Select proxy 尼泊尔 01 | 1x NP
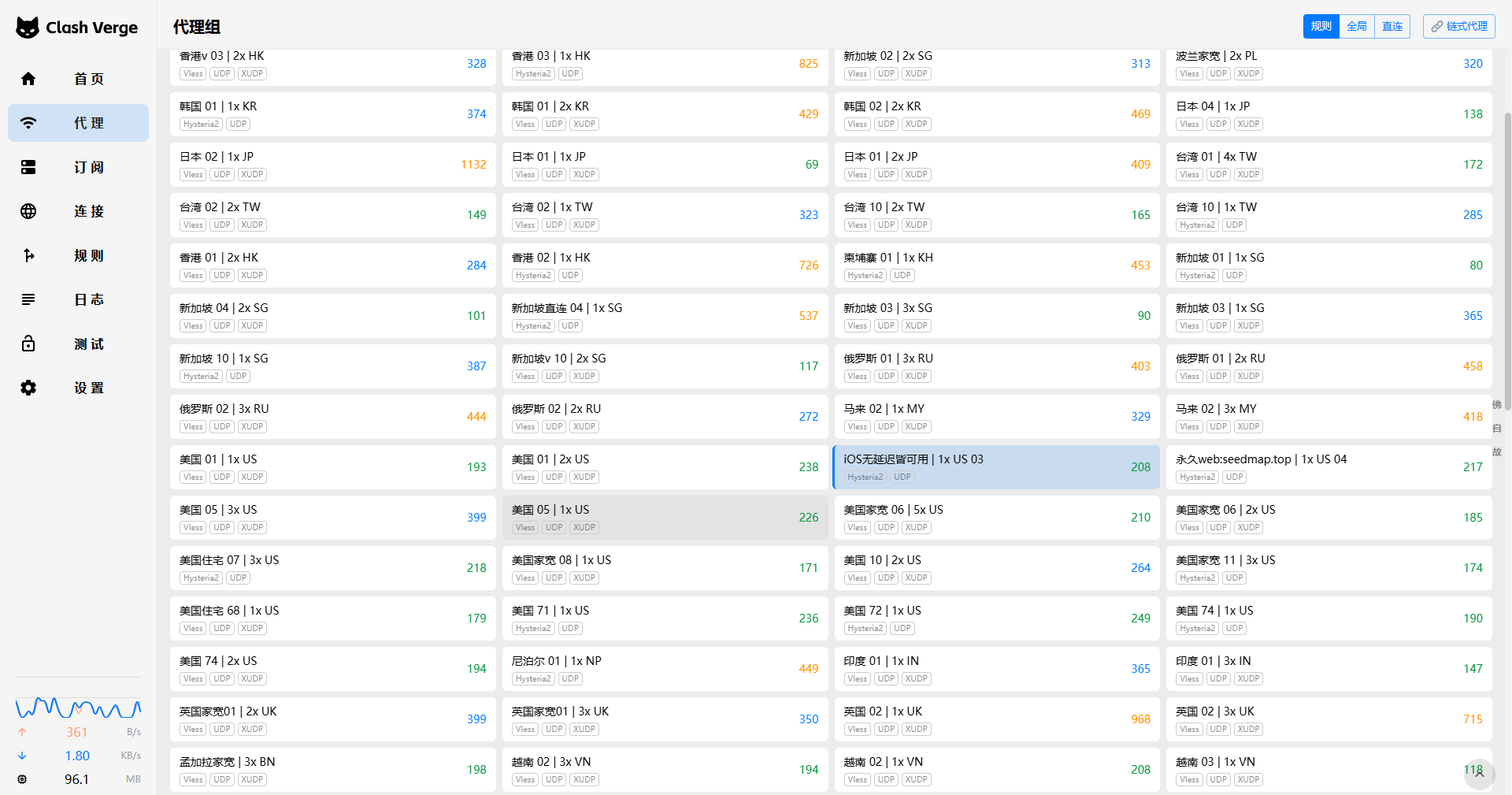The image size is (1512, 795). tap(665, 669)
